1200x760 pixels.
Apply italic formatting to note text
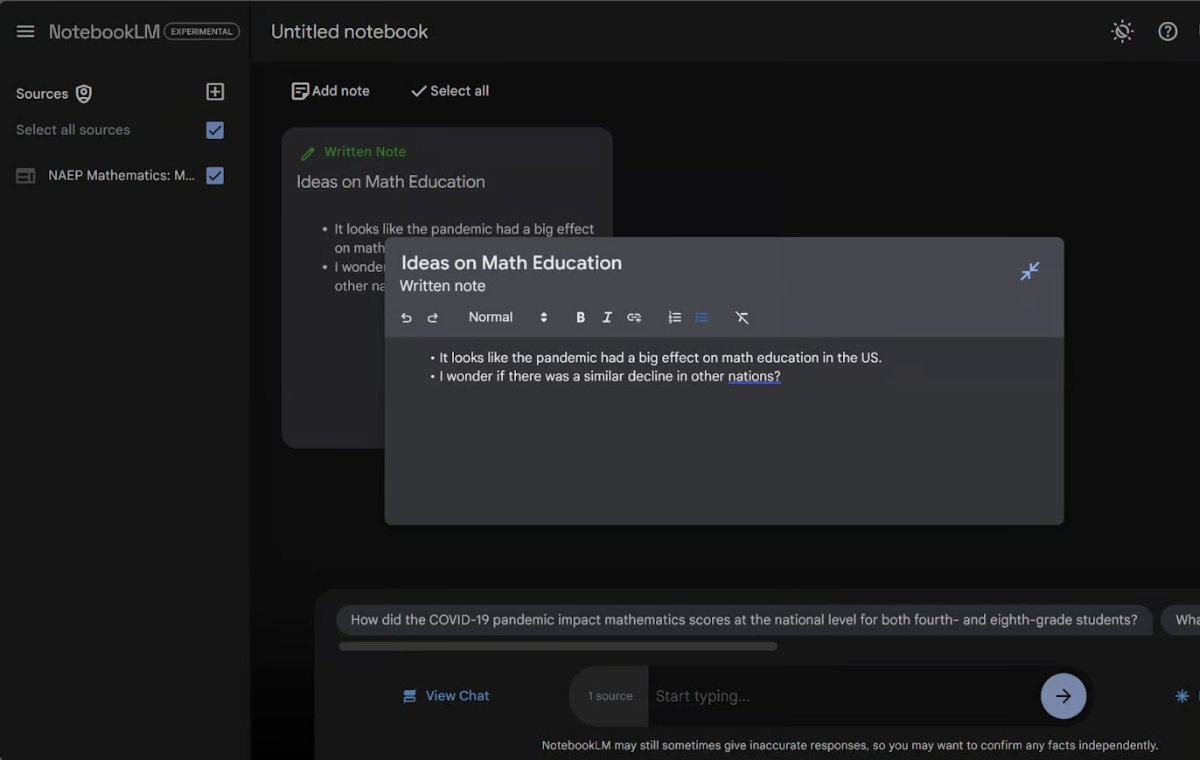[607, 317]
